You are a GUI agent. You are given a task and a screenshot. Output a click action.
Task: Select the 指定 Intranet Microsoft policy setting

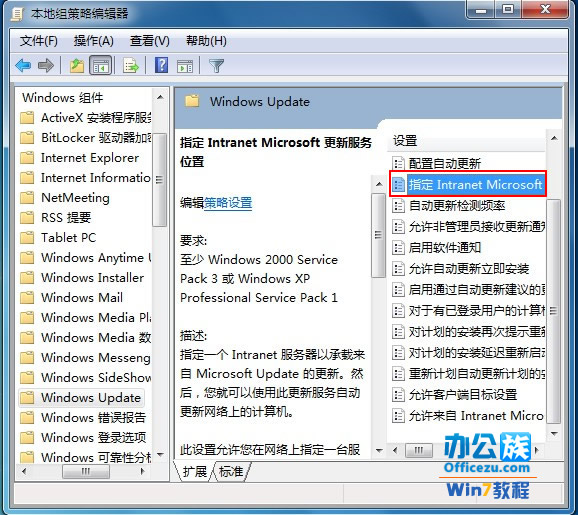(x=468, y=184)
